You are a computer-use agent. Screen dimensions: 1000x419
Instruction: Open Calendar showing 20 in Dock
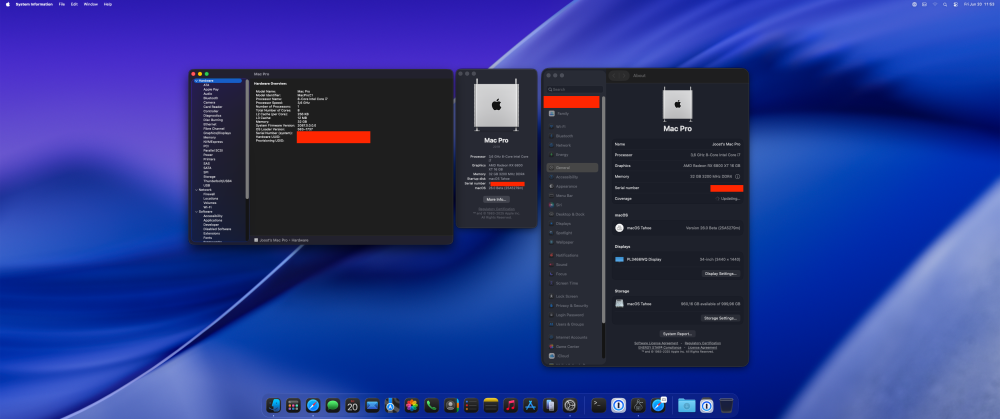pos(353,404)
